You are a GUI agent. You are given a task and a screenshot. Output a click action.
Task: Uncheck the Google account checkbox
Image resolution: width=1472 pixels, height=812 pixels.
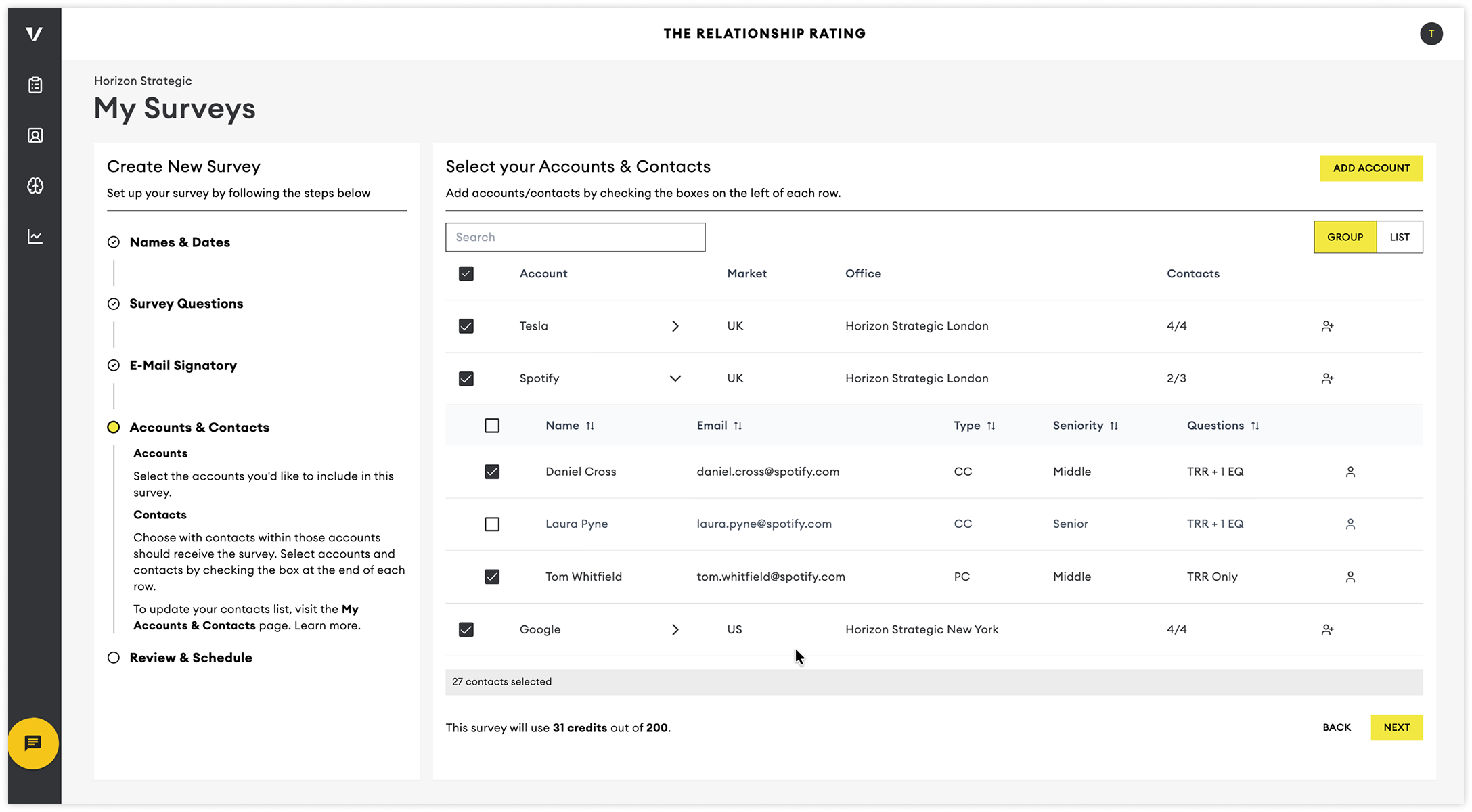pyautogui.click(x=466, y=629)
